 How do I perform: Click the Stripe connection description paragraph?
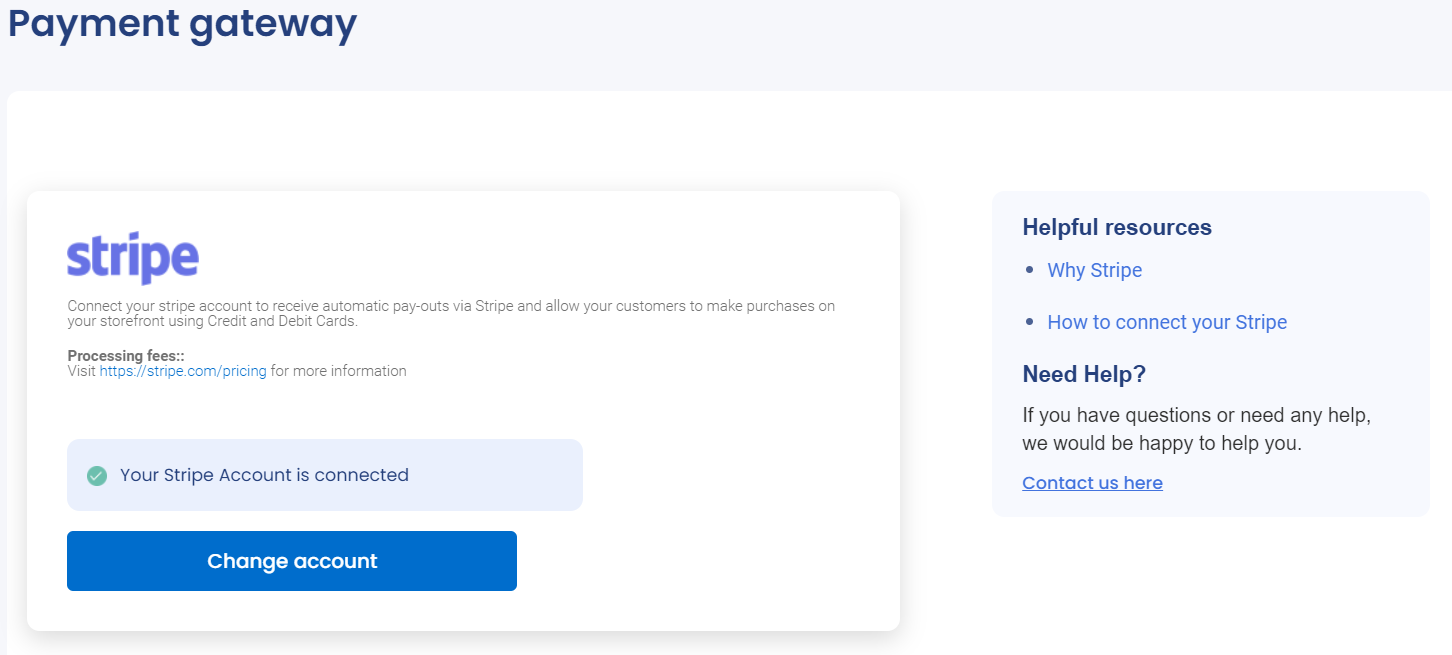pos(450,313)
